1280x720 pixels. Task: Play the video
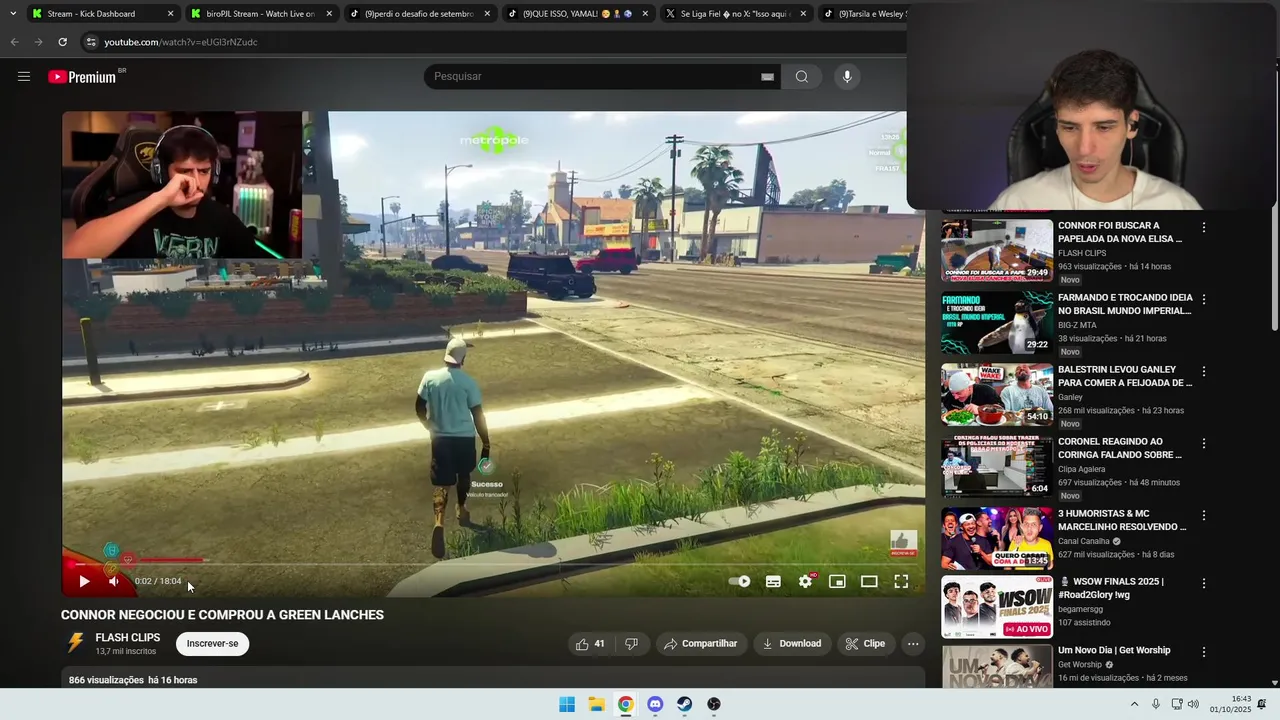pyautogui.click(x=84, y=581)
